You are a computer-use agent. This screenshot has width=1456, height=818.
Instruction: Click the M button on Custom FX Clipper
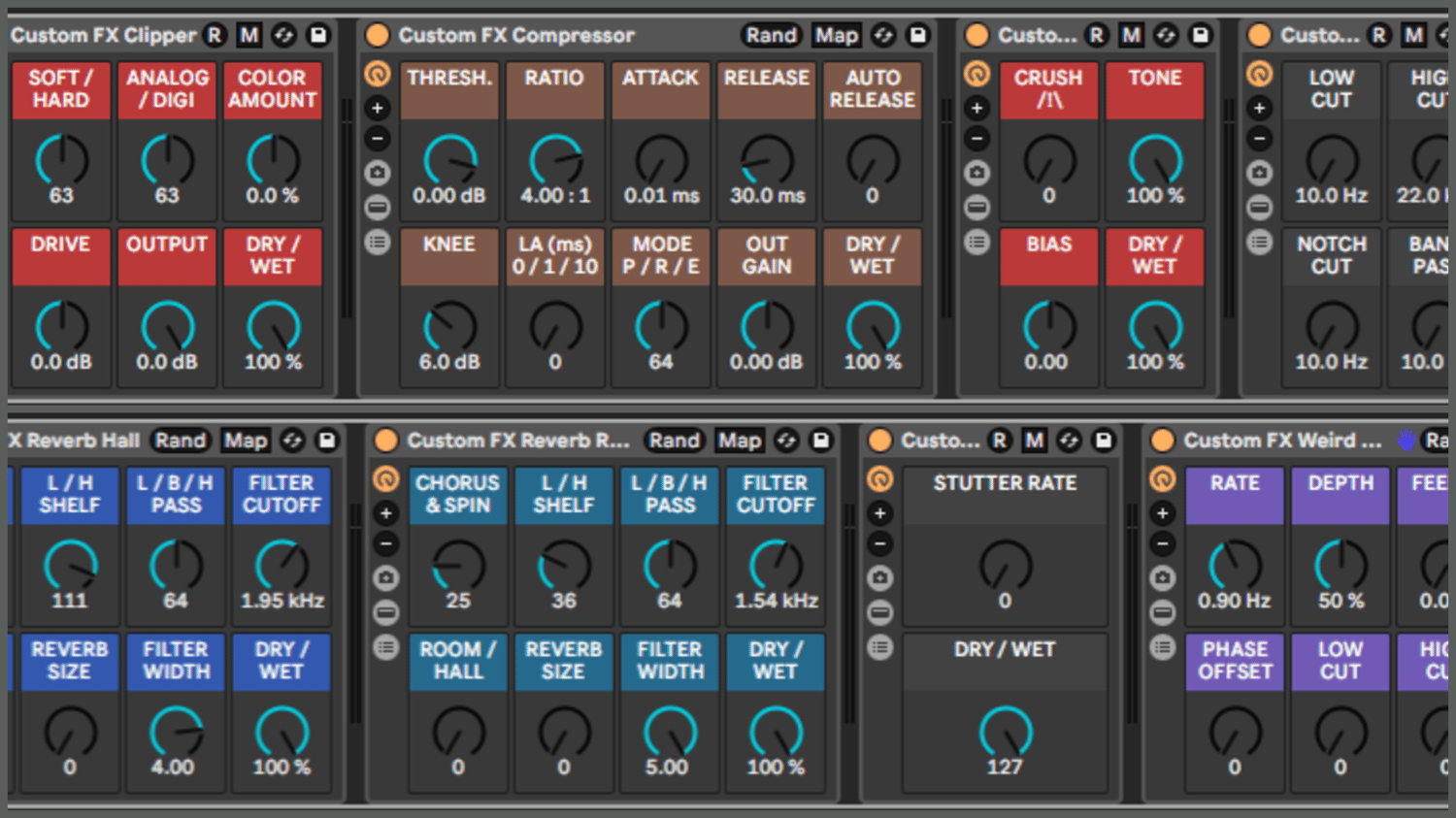tap(249, 36)
